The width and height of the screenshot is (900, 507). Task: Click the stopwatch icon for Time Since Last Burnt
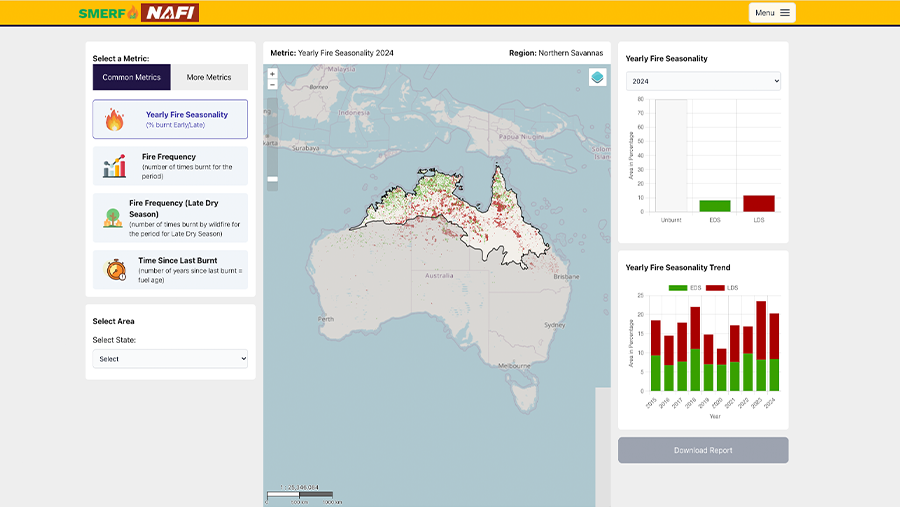pyautogui.click(x=116, y=270)
